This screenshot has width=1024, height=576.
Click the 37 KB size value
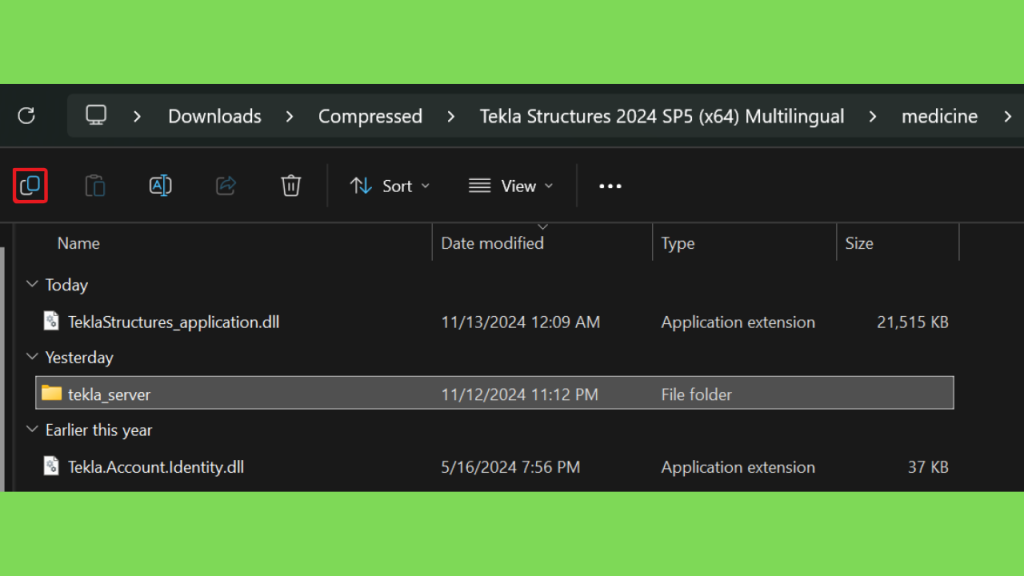click(x=928, y=467)
